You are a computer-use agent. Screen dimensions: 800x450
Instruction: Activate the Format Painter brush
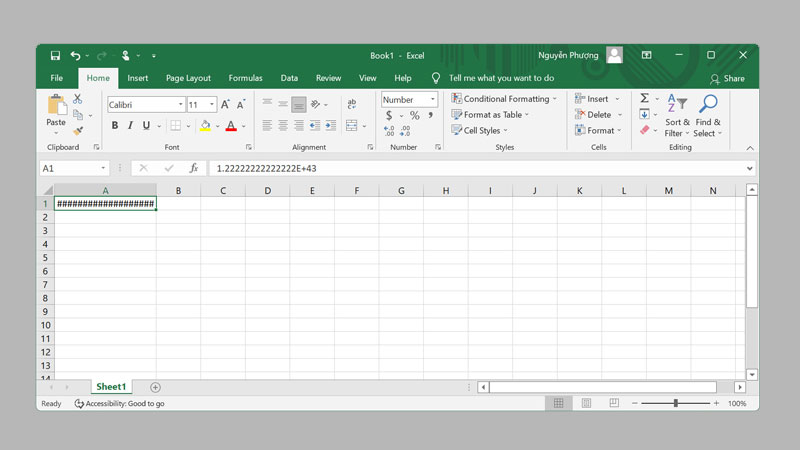[78, 131]
